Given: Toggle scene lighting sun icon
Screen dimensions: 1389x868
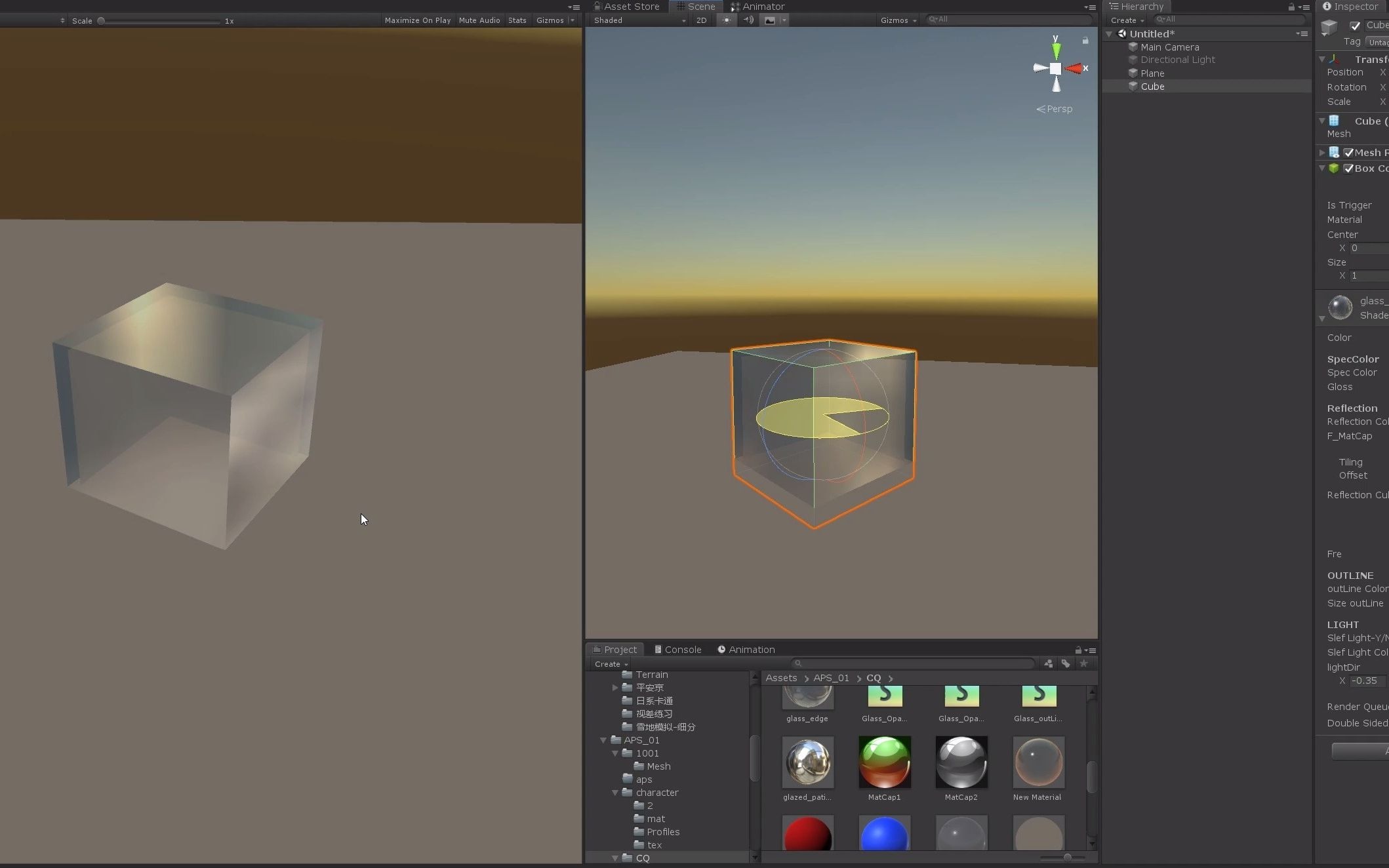Looking at the screenshot, I should coord(726,20).
